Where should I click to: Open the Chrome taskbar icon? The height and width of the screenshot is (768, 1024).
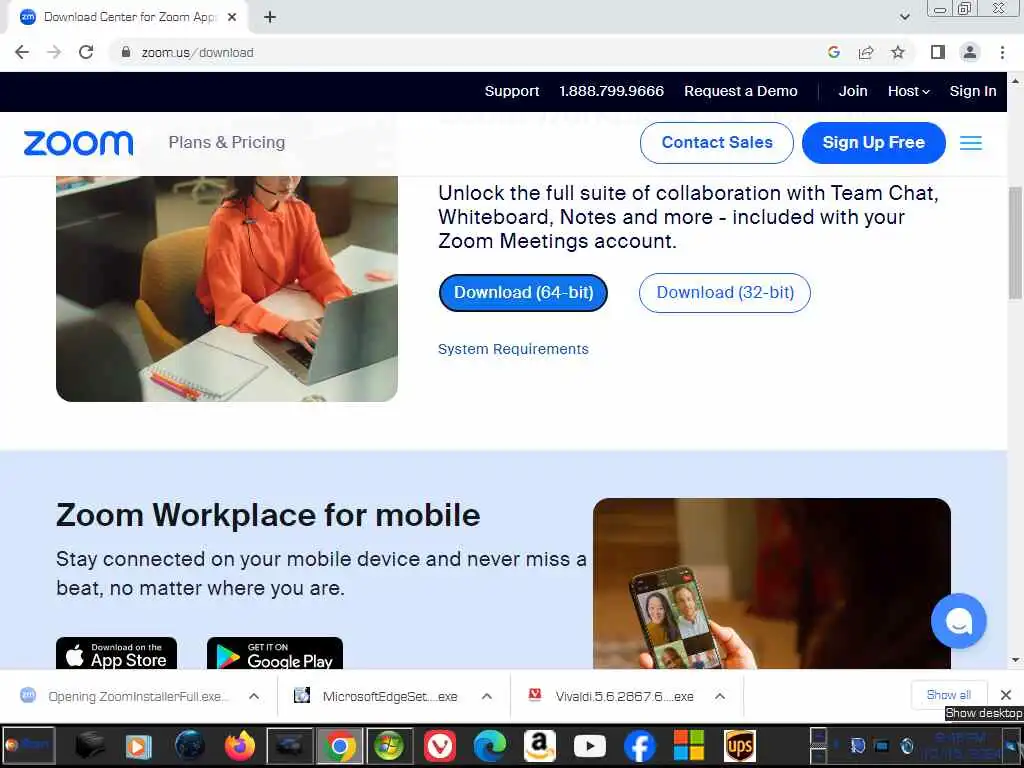(x=340, y=746)
